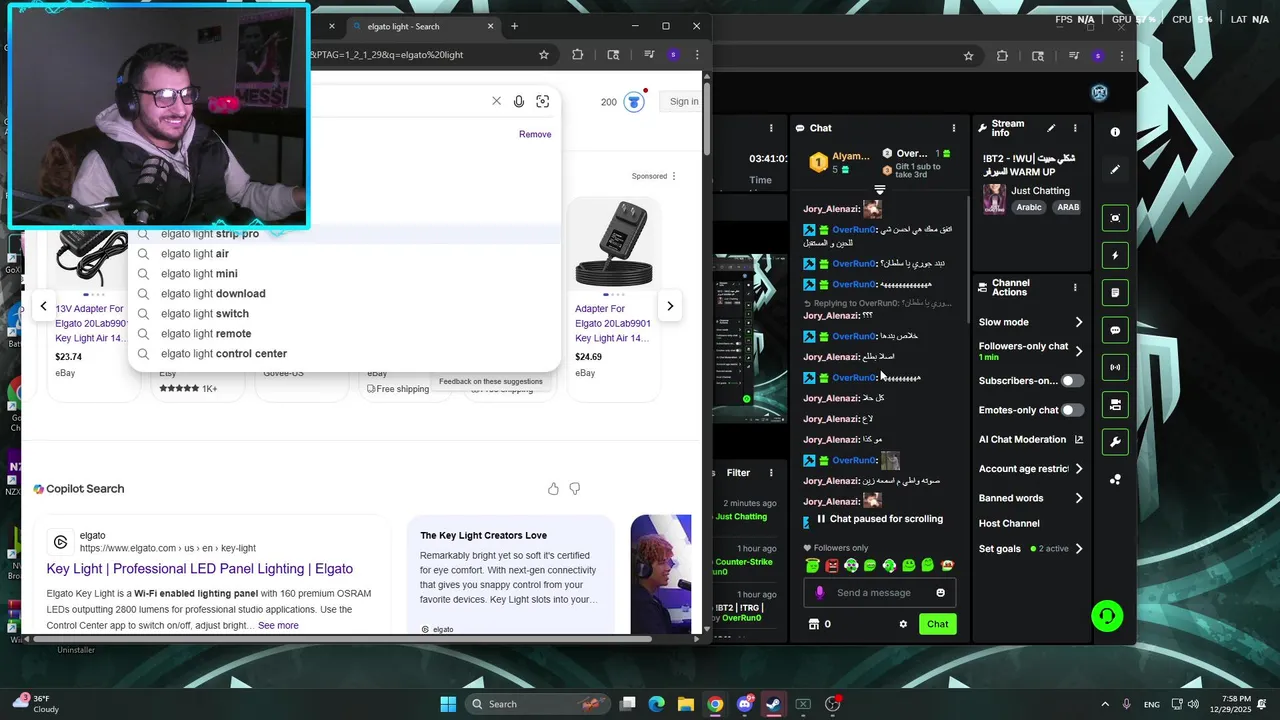
Task: Click the wrench tools icon in sidebar
Action: pyautogui.click(x=1115, y=442)
